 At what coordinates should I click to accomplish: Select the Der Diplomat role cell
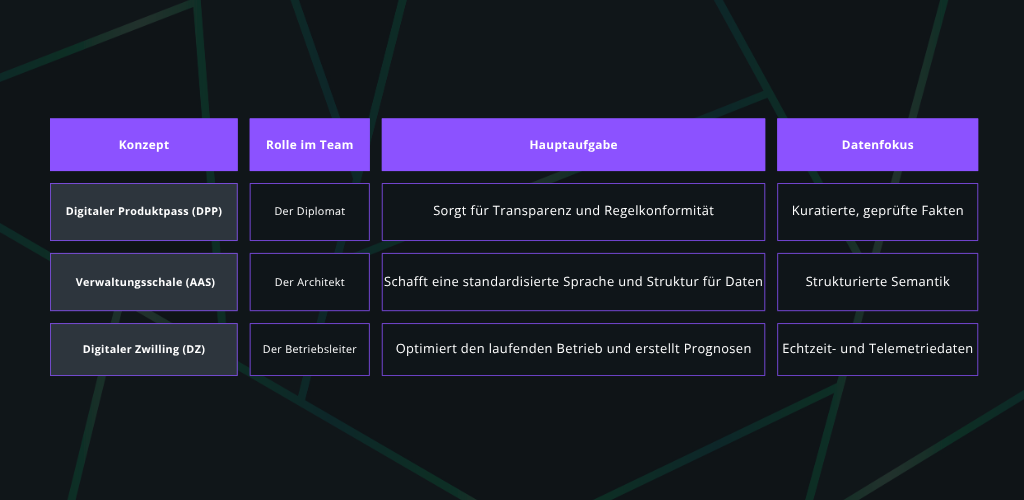coord(309,212)
